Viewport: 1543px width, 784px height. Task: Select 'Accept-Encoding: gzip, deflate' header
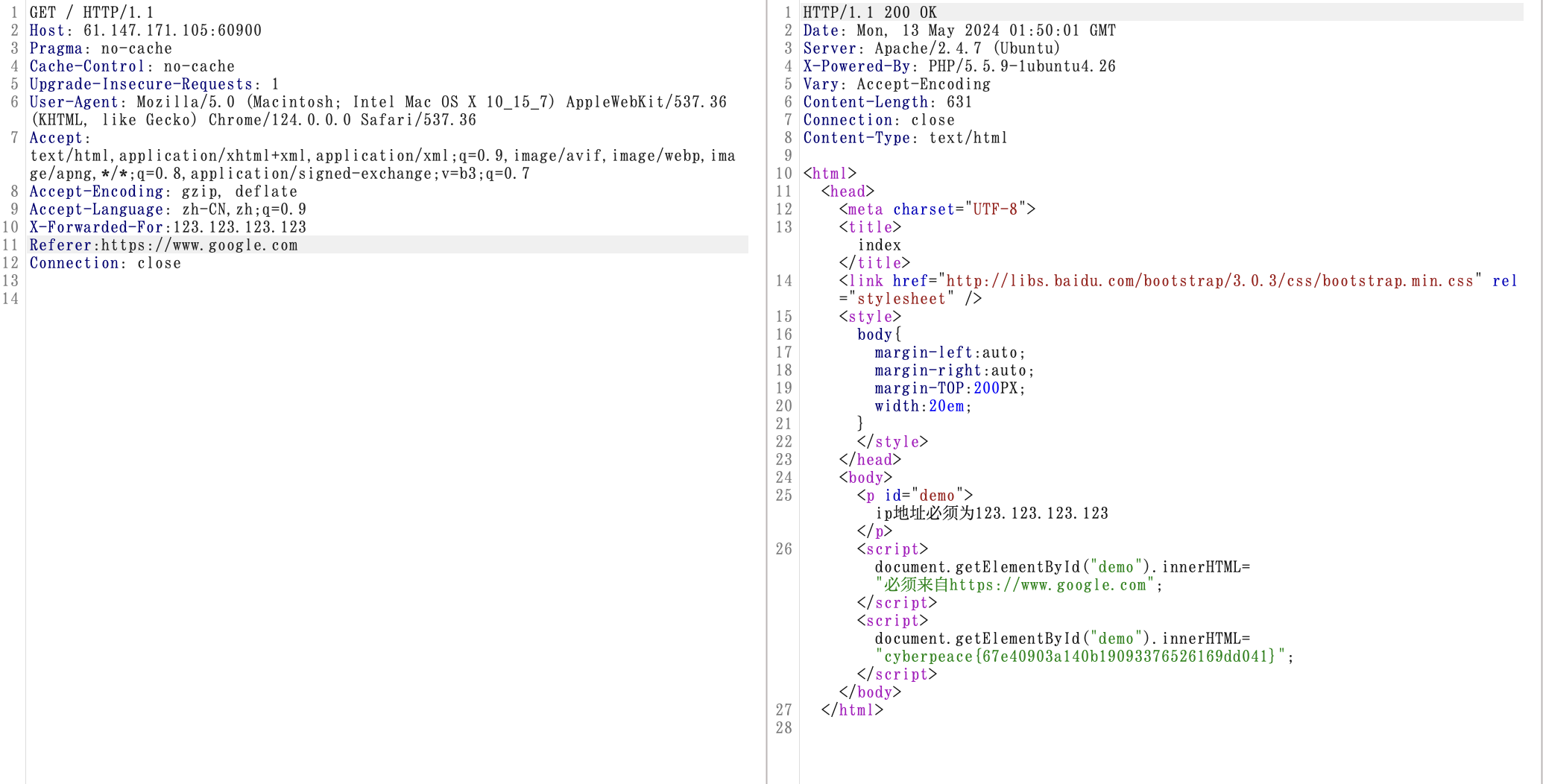[163, 192]
